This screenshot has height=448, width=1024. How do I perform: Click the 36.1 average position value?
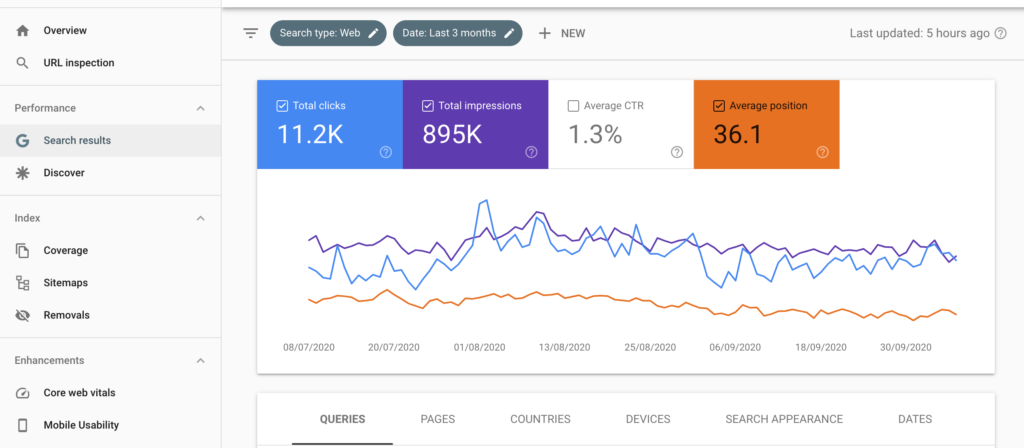tap(738, 135)
